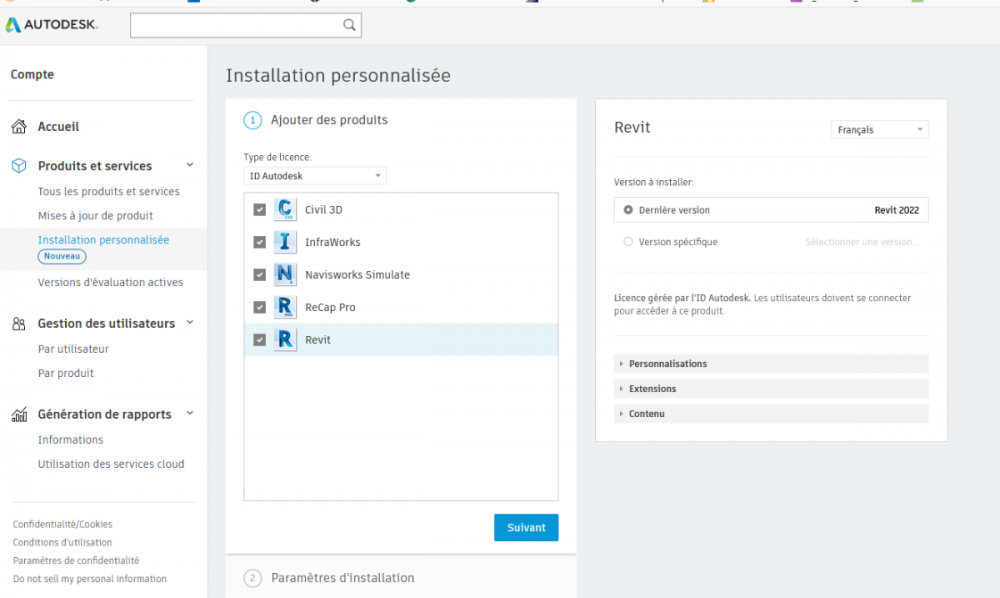Open Par produit under user management
Viewport: 1000px width, 598px height.
pyautogui.click(x=66, y=373)
